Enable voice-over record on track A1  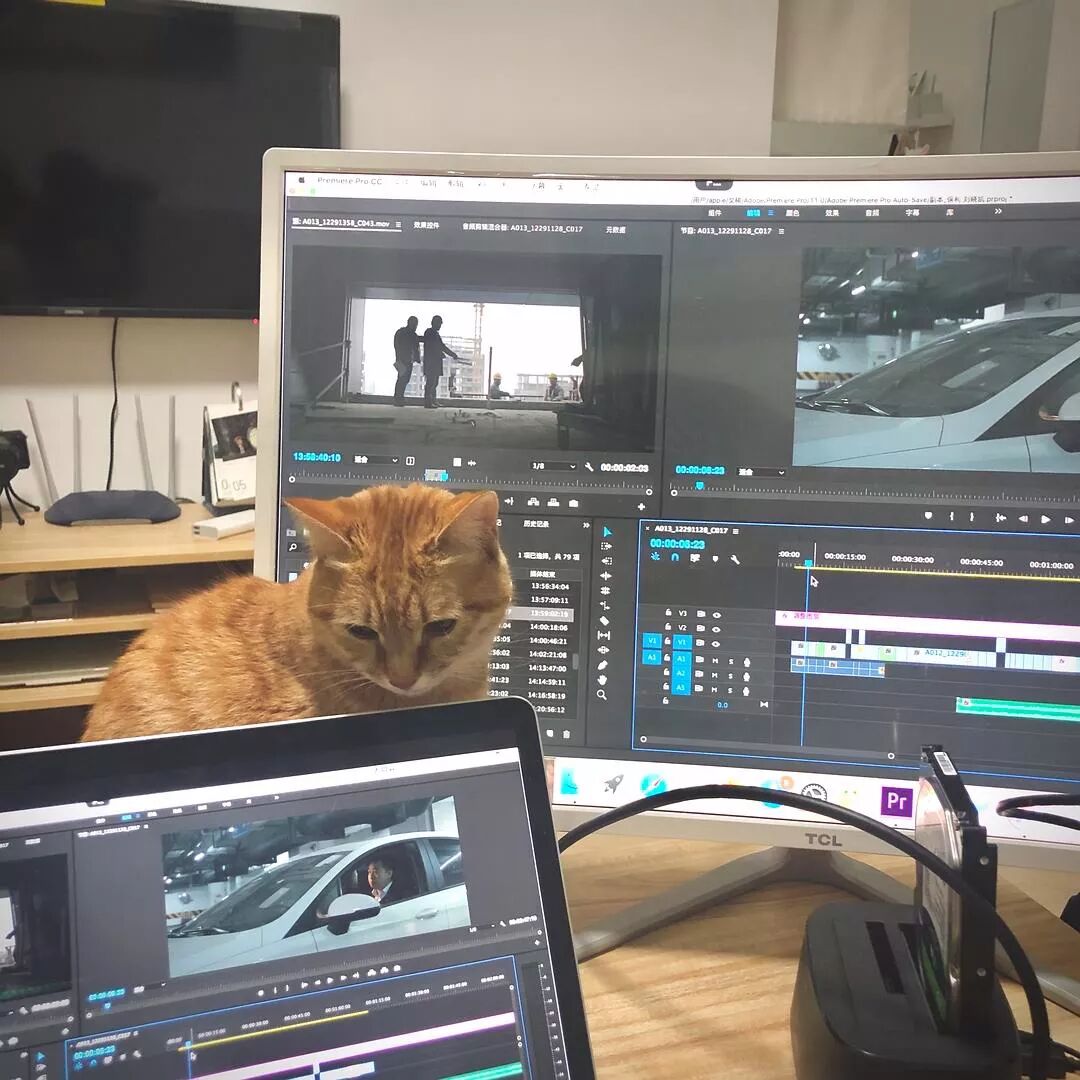747,662
